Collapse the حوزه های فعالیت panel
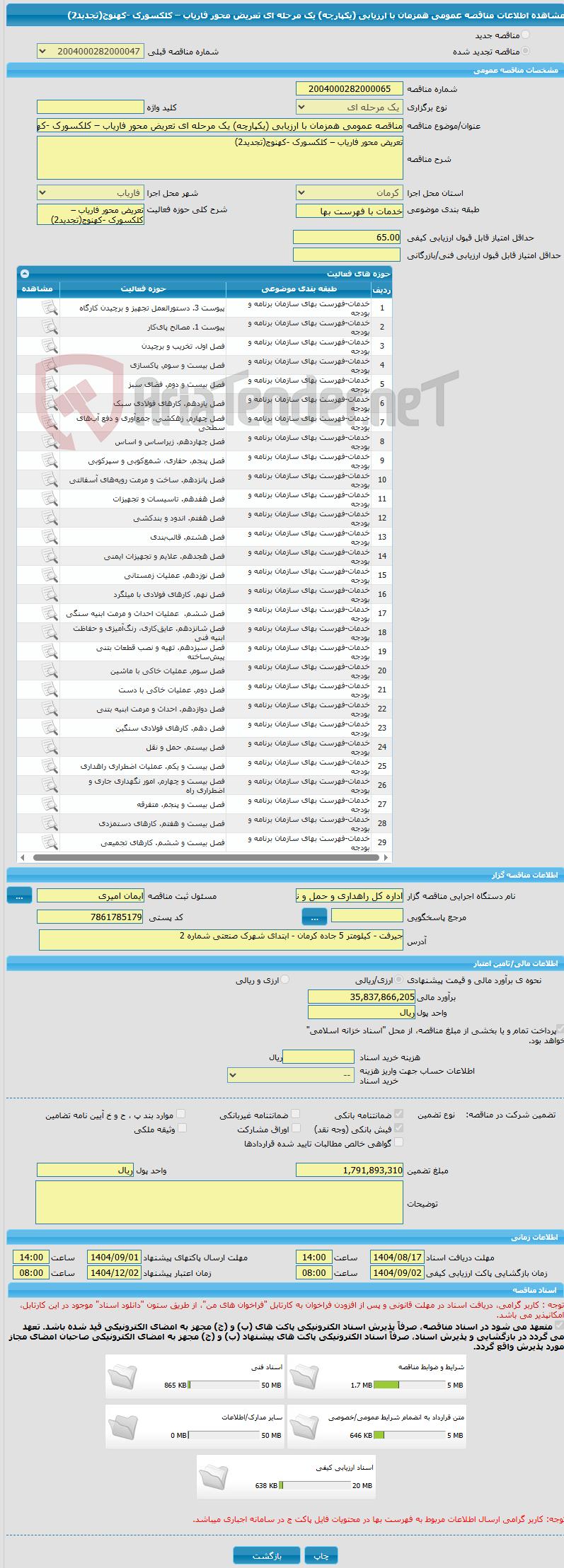Viewport: 564px width, 1568px height. (x=25, y=273)
